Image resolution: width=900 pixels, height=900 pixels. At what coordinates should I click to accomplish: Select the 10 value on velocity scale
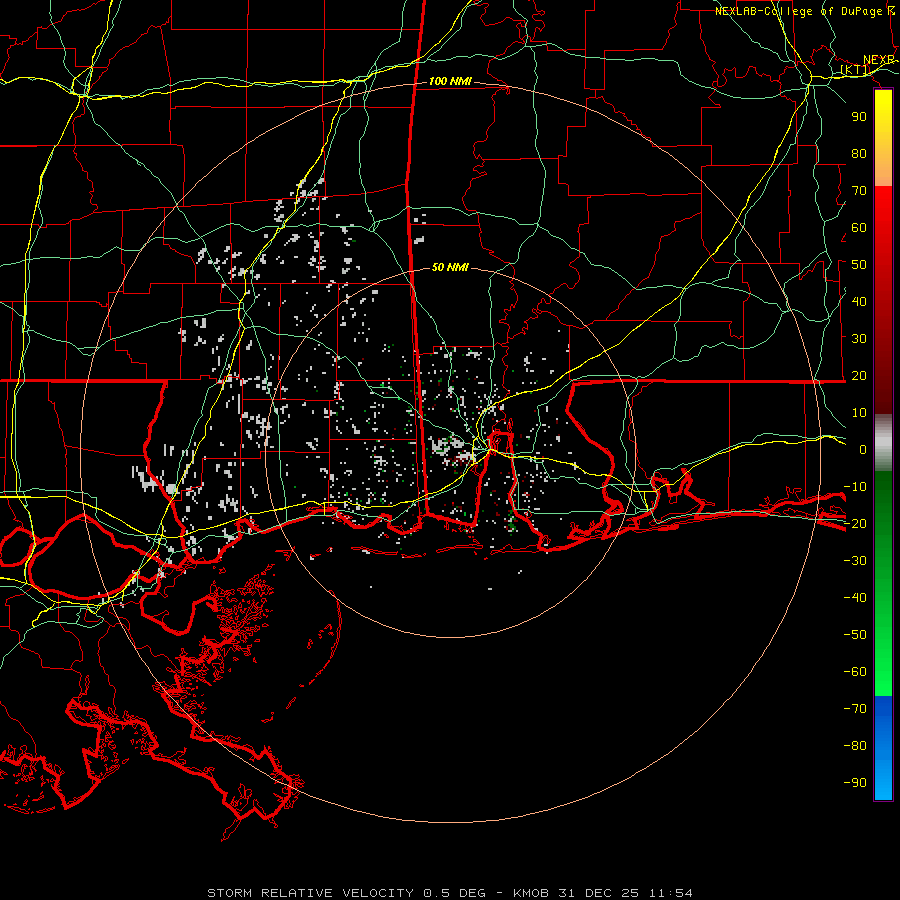pyautogui.click(x=859, y=413)
